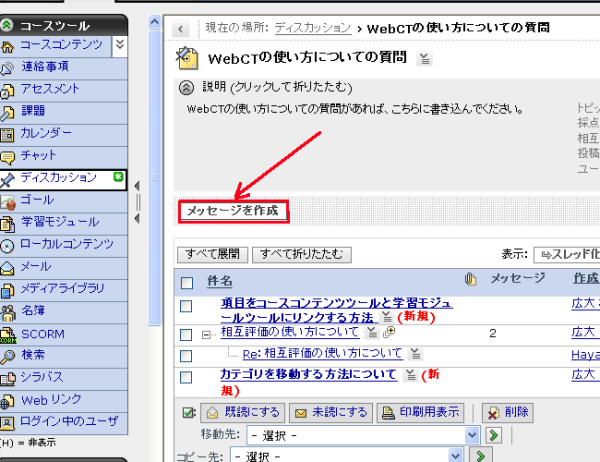Click the scroll-up arrow of the sidebar scrollbar
600x462 pixels.
[155, 22]
